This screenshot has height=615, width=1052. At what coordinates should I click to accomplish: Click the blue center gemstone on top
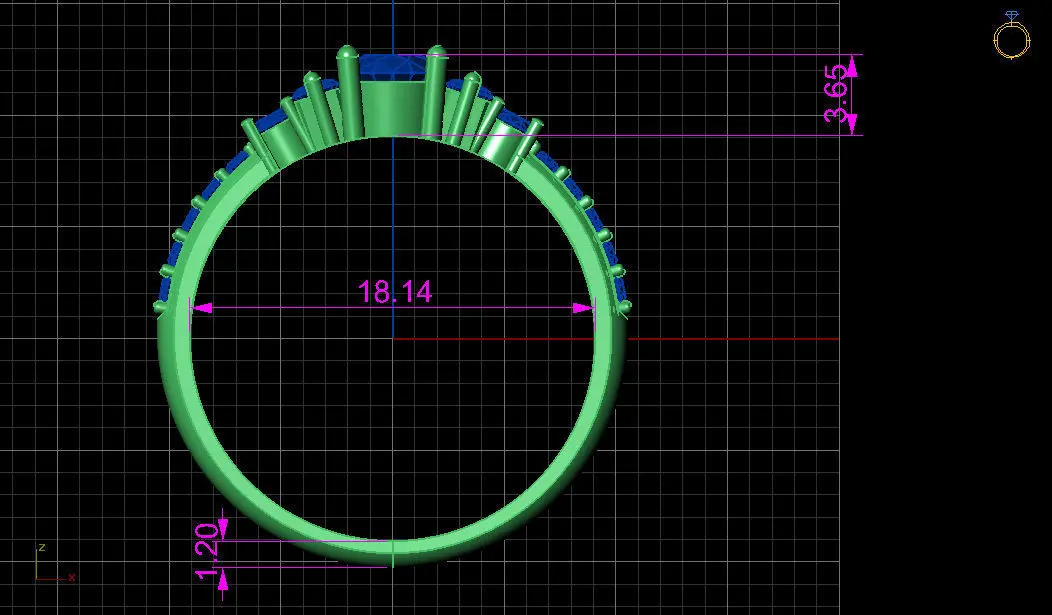click(393, 67)
